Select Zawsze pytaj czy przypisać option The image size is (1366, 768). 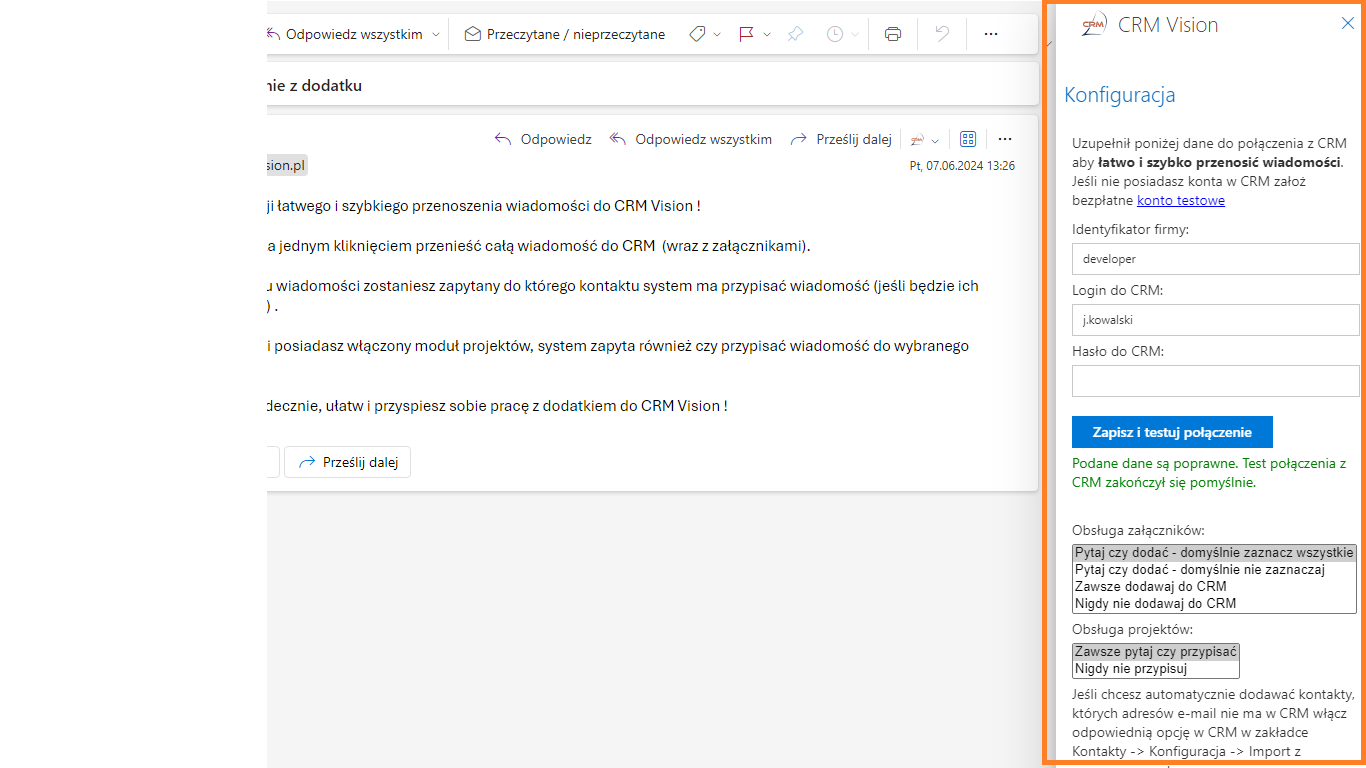[x=1156, y=651]
